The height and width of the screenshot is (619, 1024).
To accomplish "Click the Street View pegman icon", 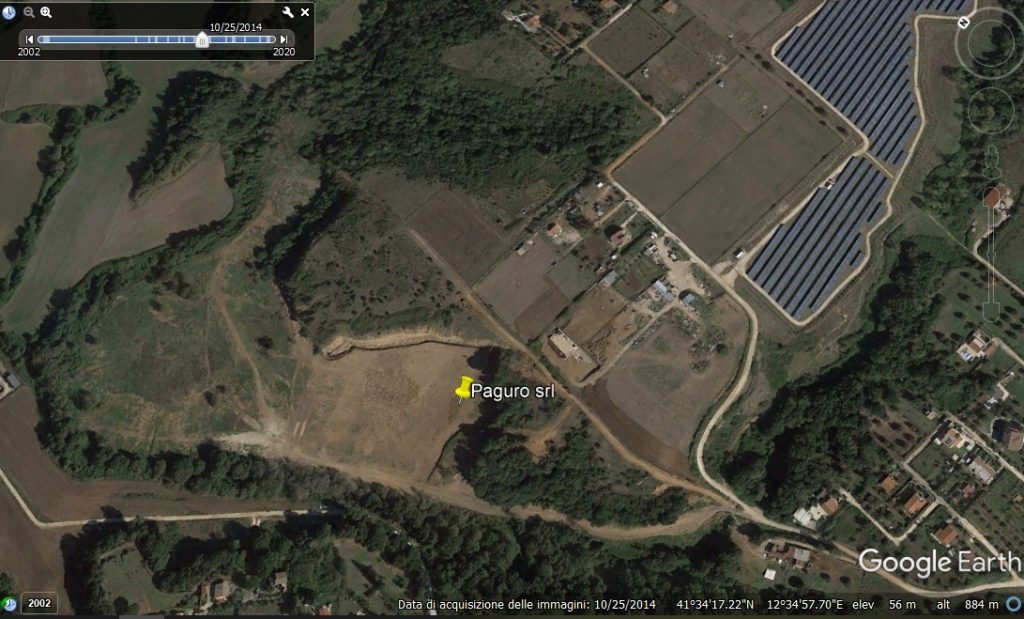I will tap(991, 161).
